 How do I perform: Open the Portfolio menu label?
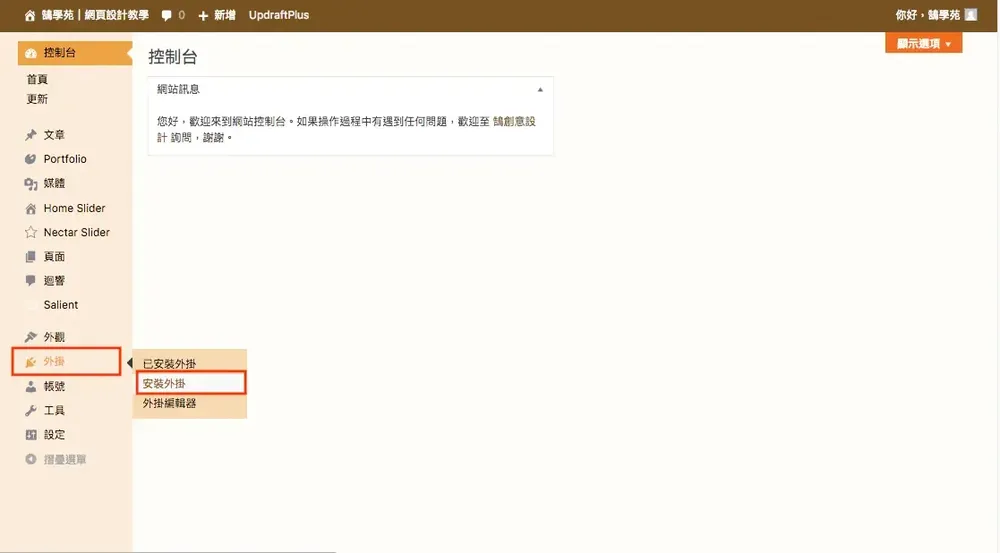click(x=65, y=159)
